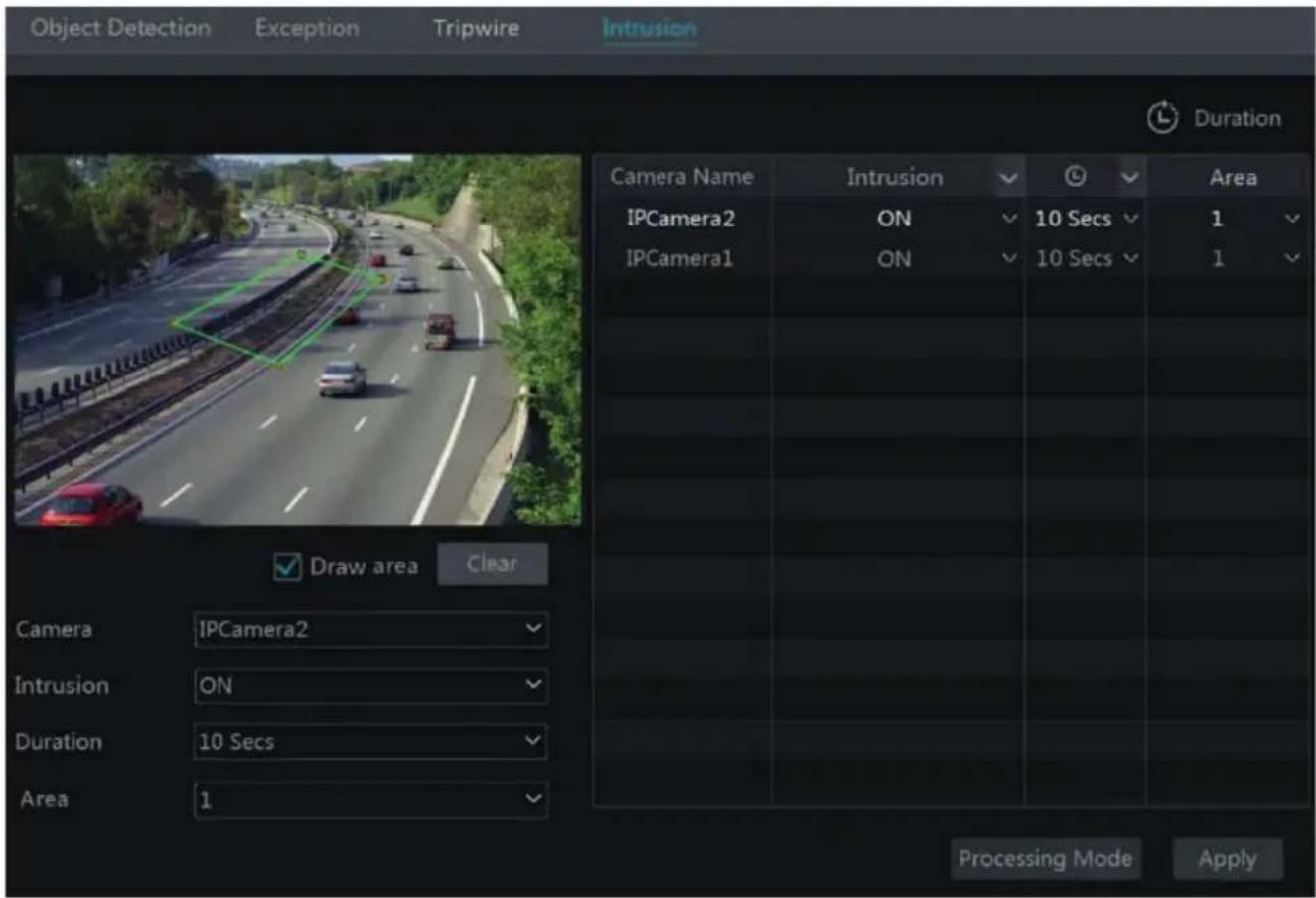Click the Apply button
1316x898 pixels.
(x=1228, y=859)
